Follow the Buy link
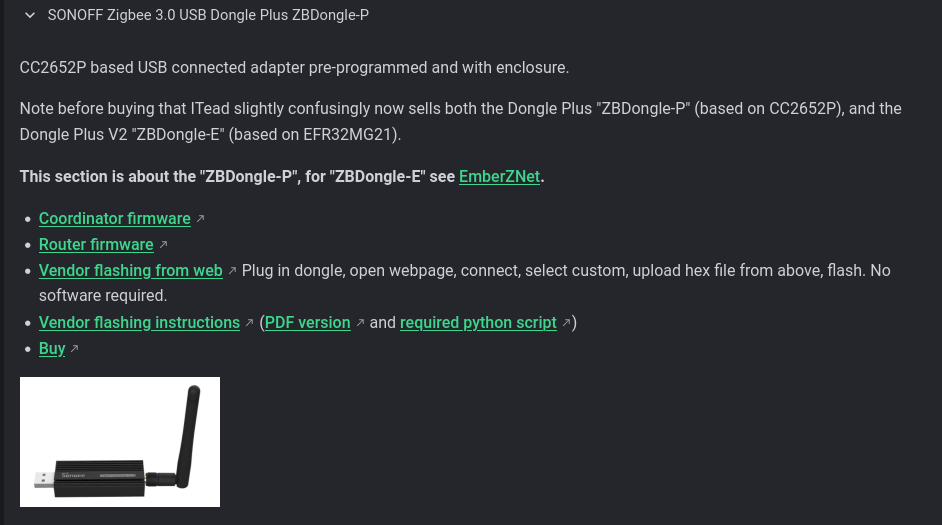This screenshot has height=525, width=942. pyautogui.click(x=52, y=349)
